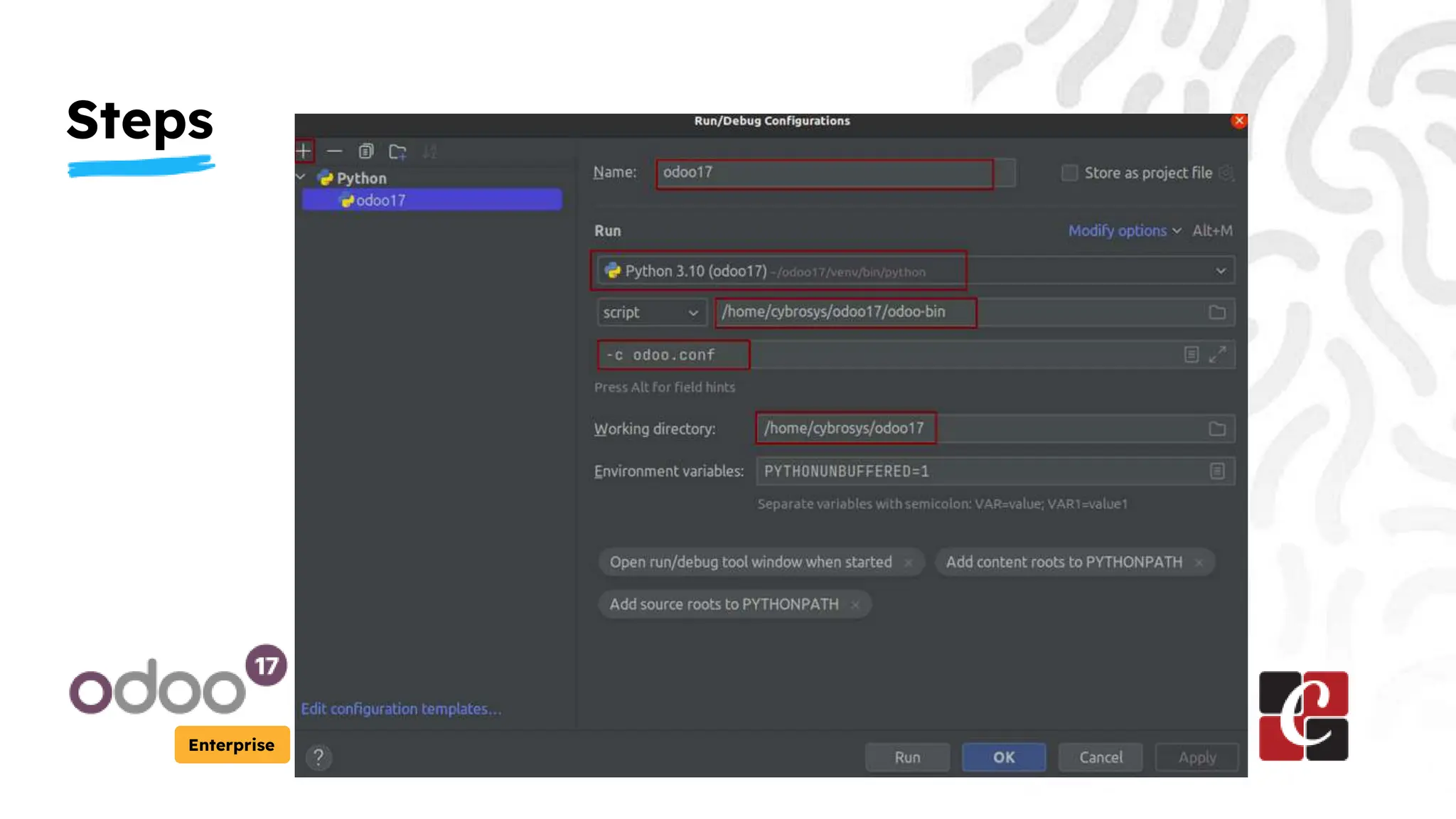This screenshot has width=1456, height=819.
Task: Enable Store as project file checkbox
Action: point(1069,173)
